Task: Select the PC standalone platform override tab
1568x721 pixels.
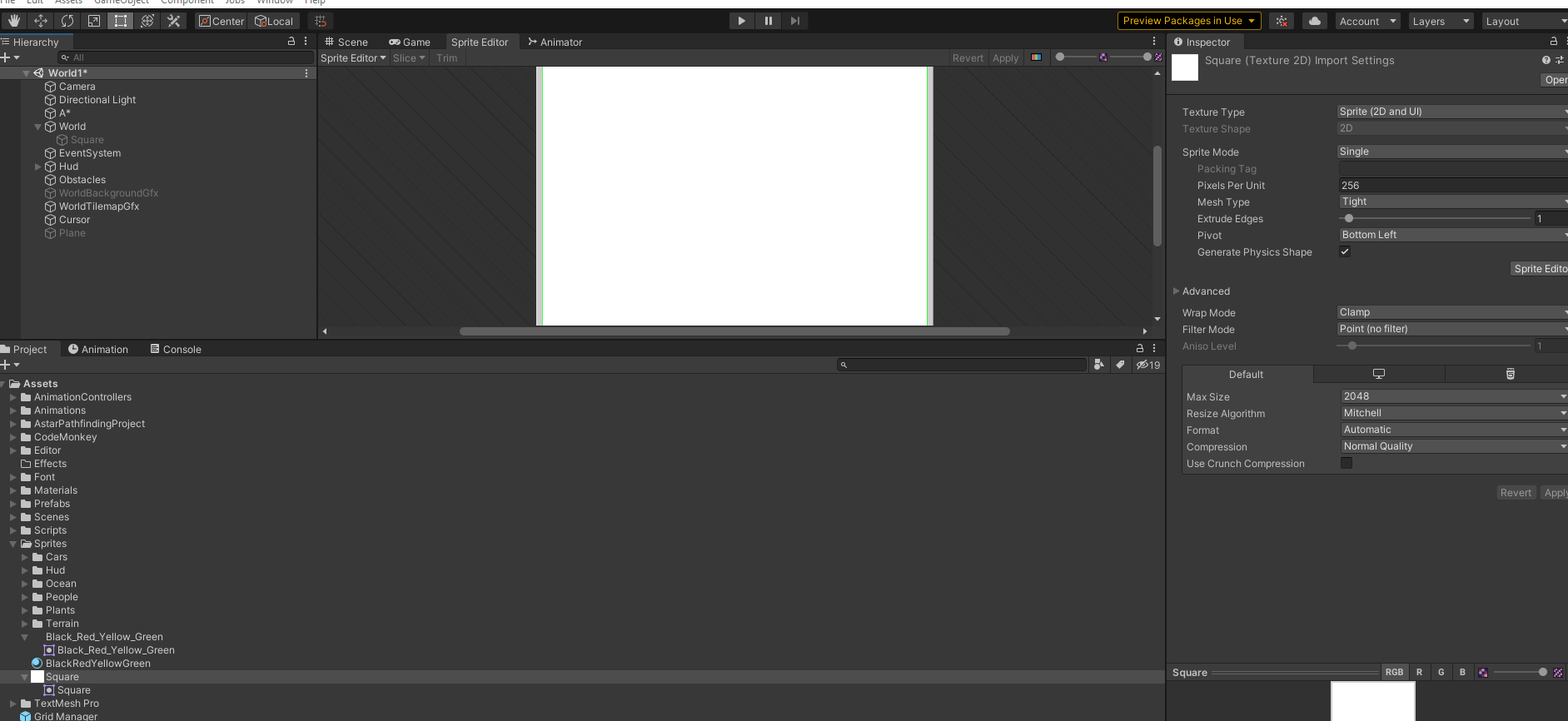Action: tap(1379, 374)
